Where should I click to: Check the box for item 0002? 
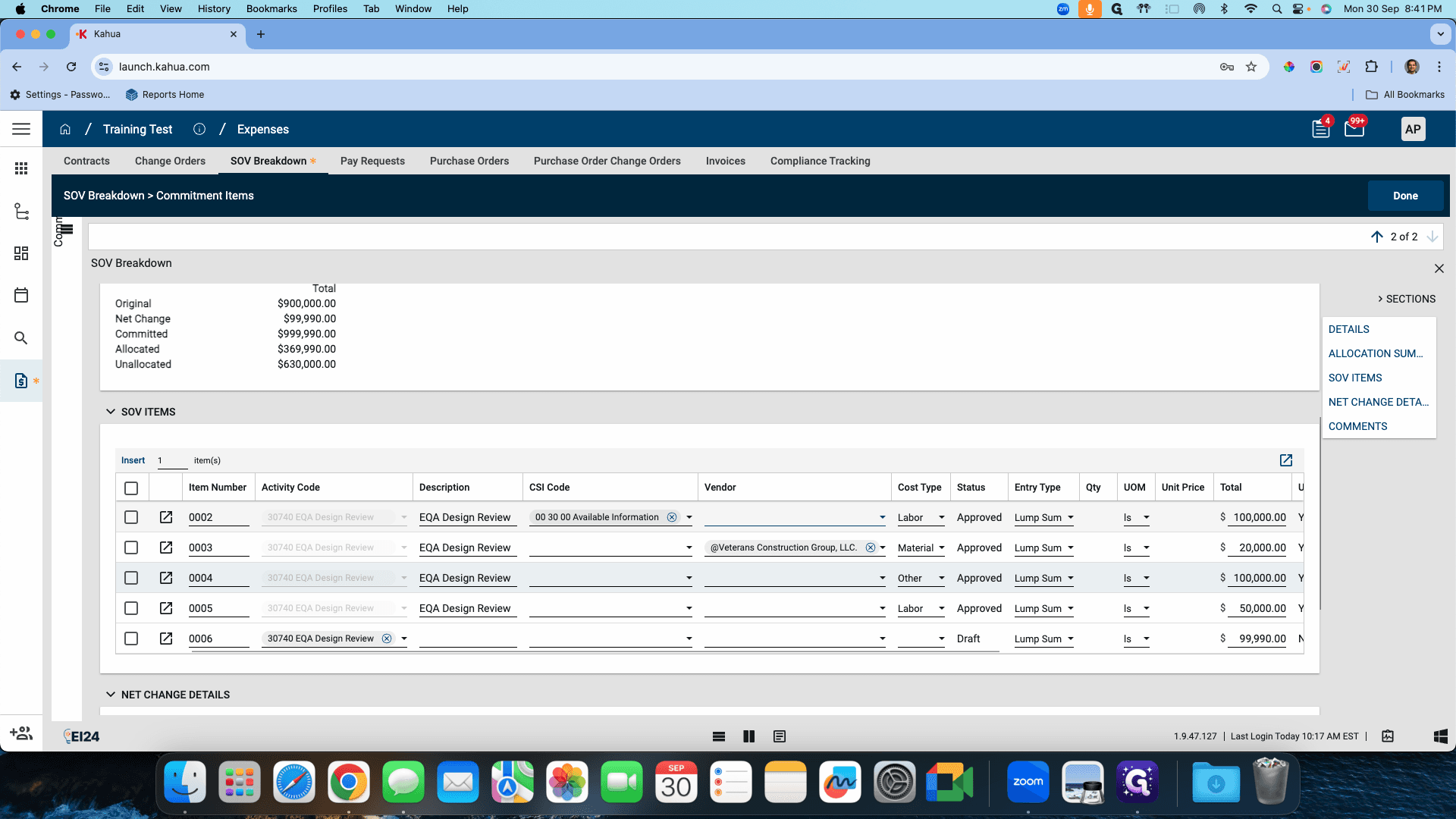[131, 517]
